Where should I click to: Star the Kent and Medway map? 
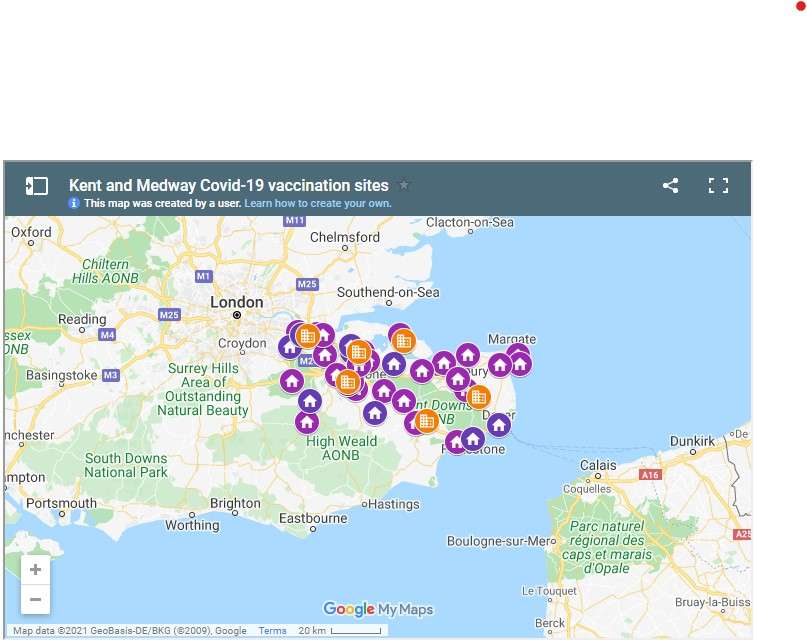click(x=404, y=185)
